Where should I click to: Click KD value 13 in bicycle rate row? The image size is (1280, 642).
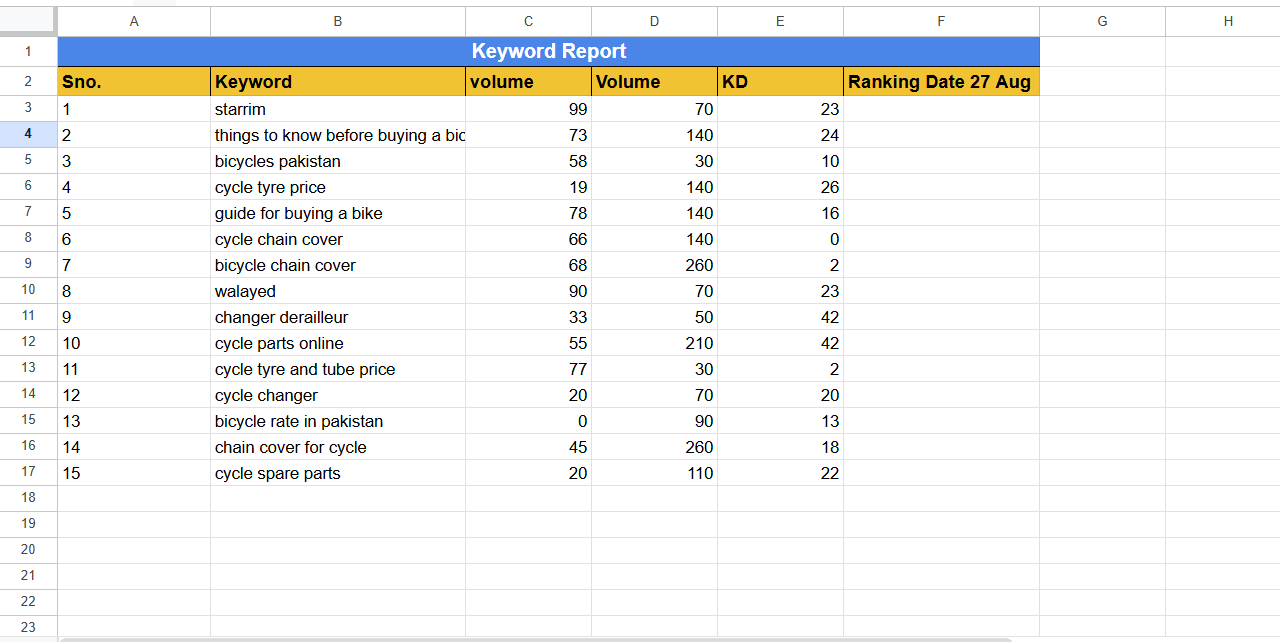(780, 421)
